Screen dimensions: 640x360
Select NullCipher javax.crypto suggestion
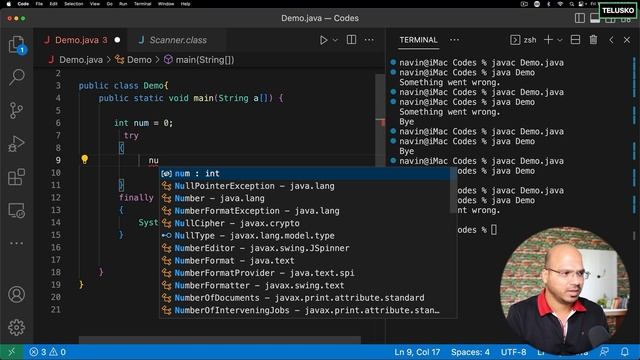click(x=308, y=223)
